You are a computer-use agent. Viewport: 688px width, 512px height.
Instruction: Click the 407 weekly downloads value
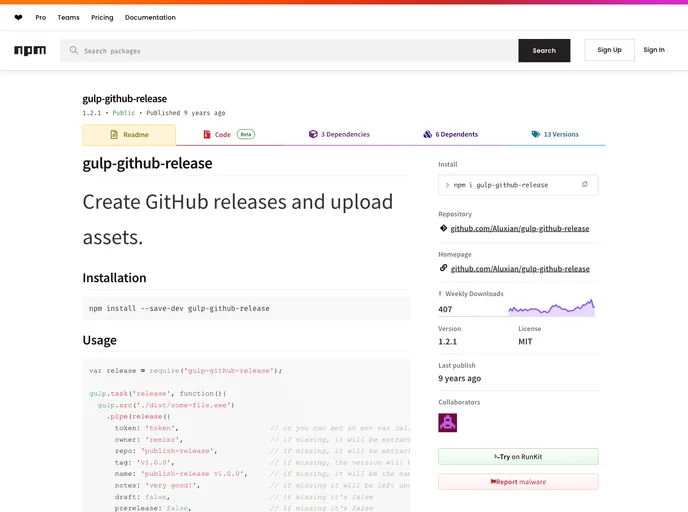pyautogui.click(x=445, y=309)
